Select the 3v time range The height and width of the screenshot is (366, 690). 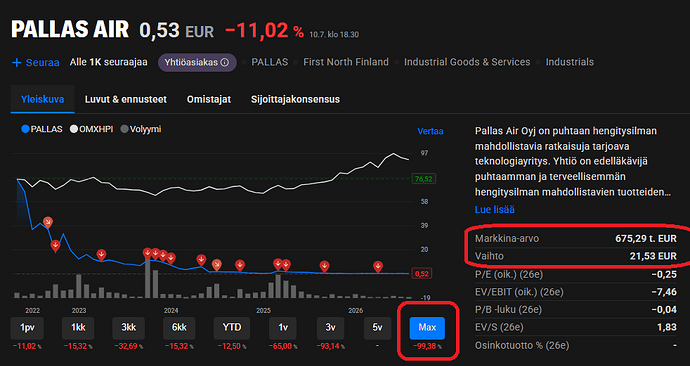click(x=330, y=328)
